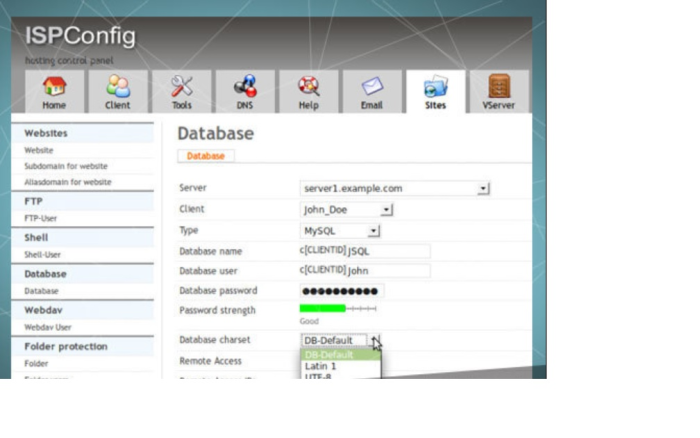This screenshot has width=700, height=438.
Task: Expand the Server dropdown list
Action: [x=483, y=188]
